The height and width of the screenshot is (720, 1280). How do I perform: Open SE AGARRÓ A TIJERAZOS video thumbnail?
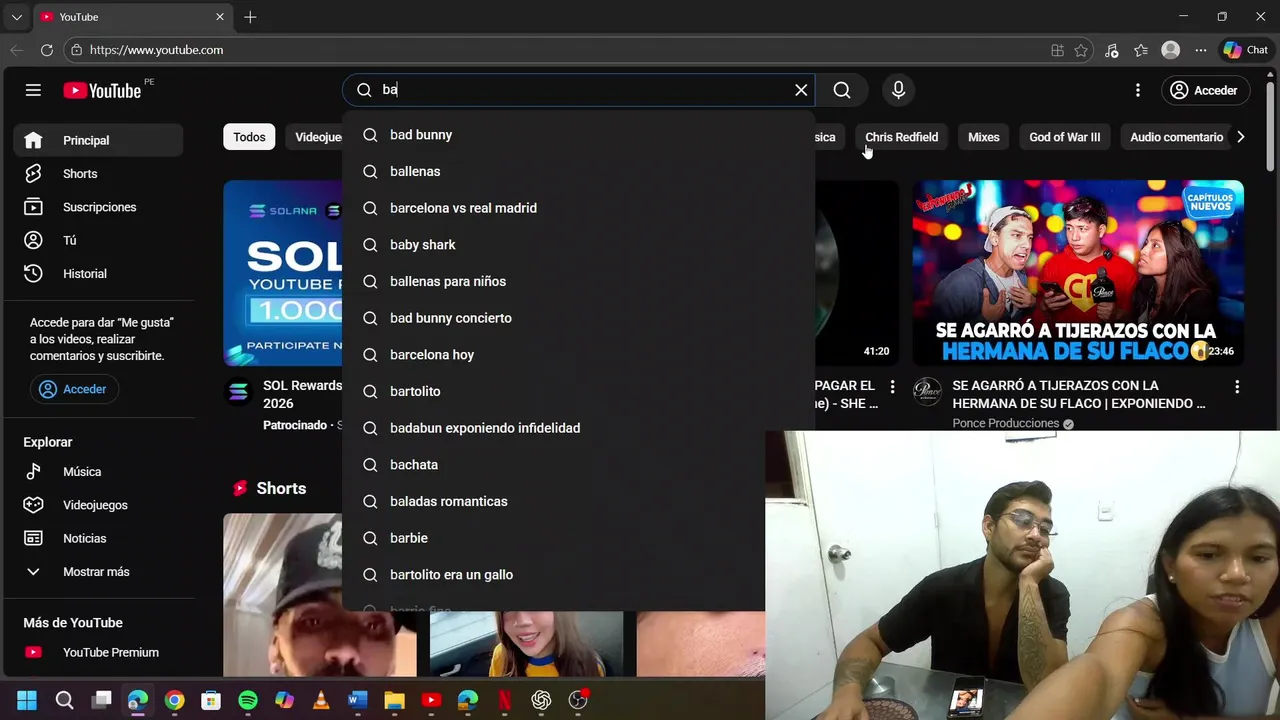pos(1078,273)
